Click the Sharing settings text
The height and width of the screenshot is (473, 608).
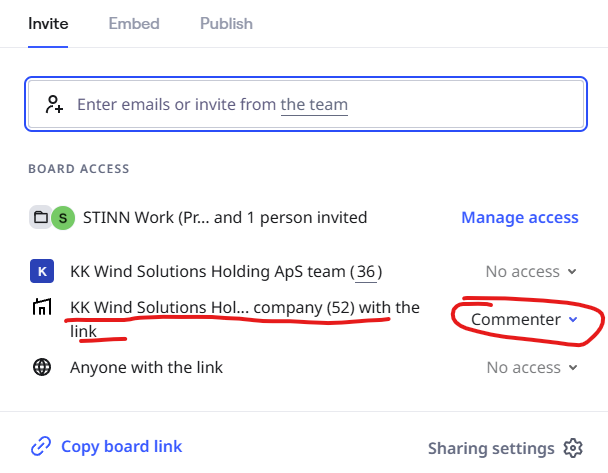(491, 449)
